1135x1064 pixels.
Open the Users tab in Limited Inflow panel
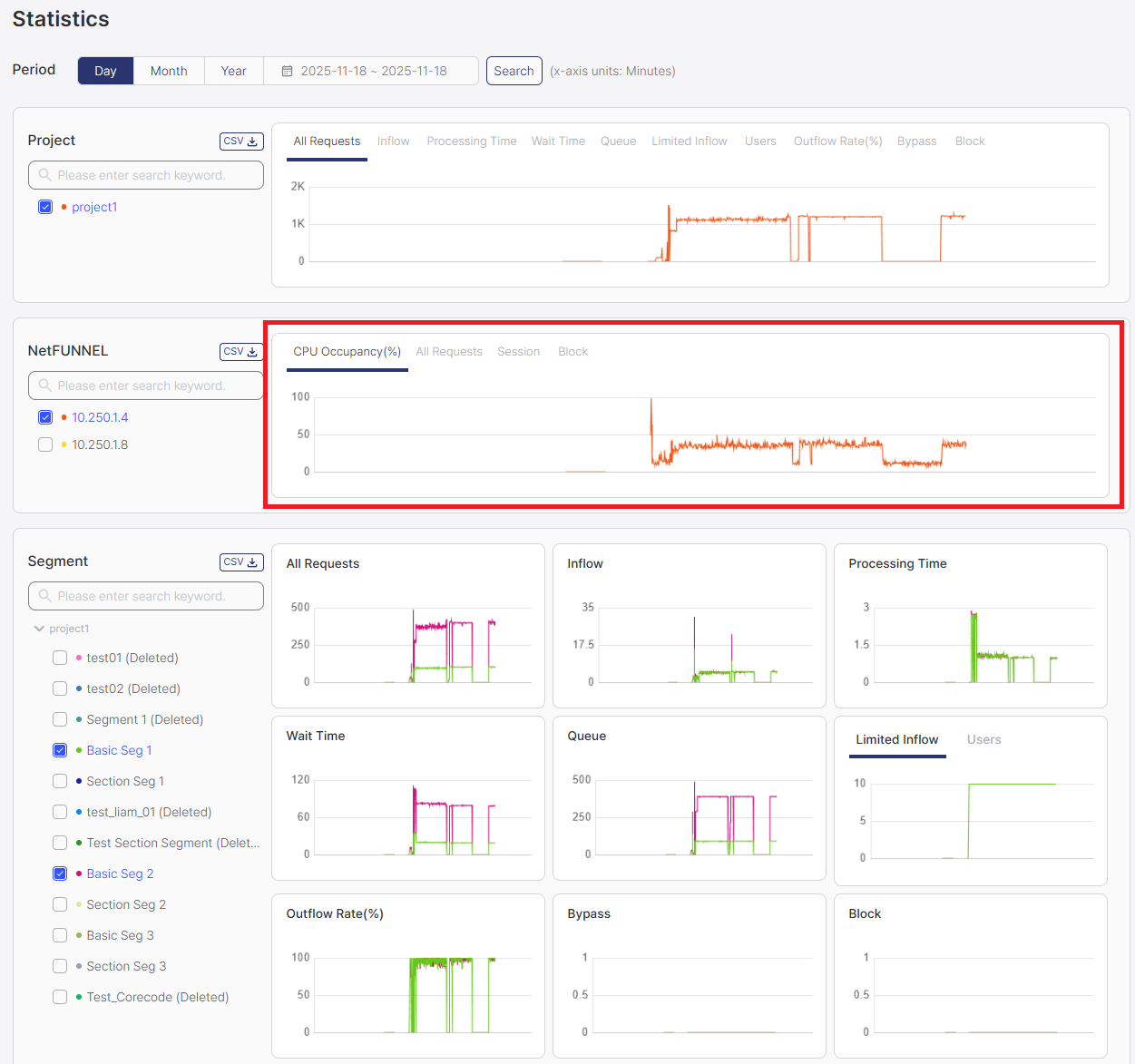tap(983, 739)
